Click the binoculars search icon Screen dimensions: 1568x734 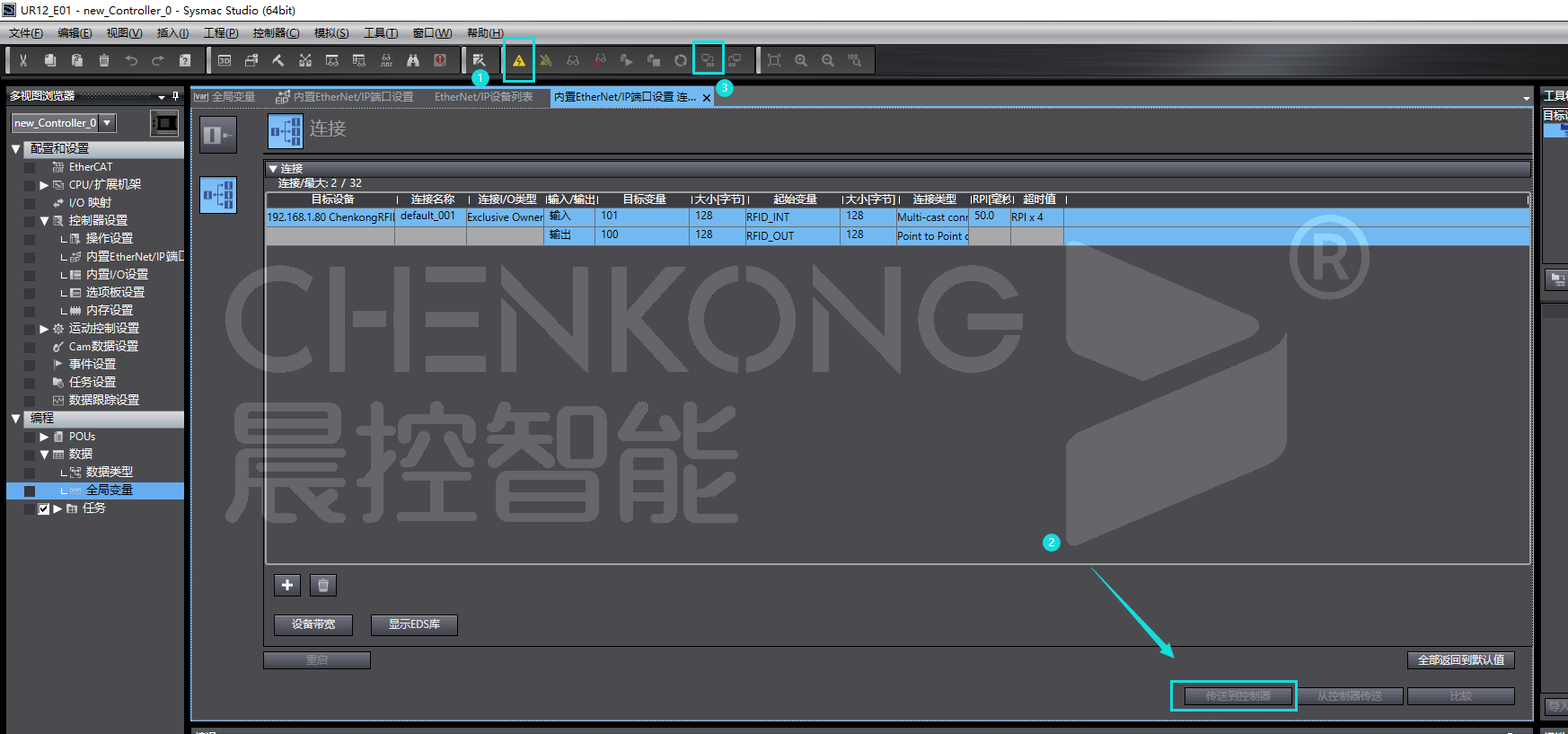[x=413, y=60]
